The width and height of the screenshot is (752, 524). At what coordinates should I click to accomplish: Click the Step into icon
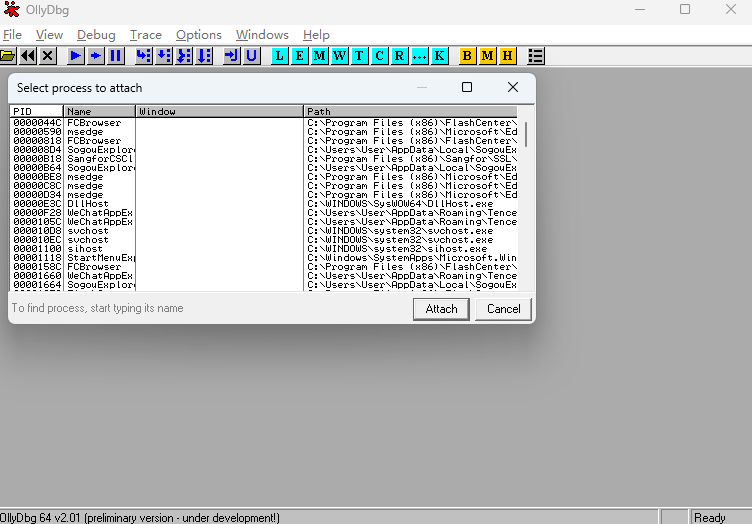pyautogui.click(x=143, y=56)
